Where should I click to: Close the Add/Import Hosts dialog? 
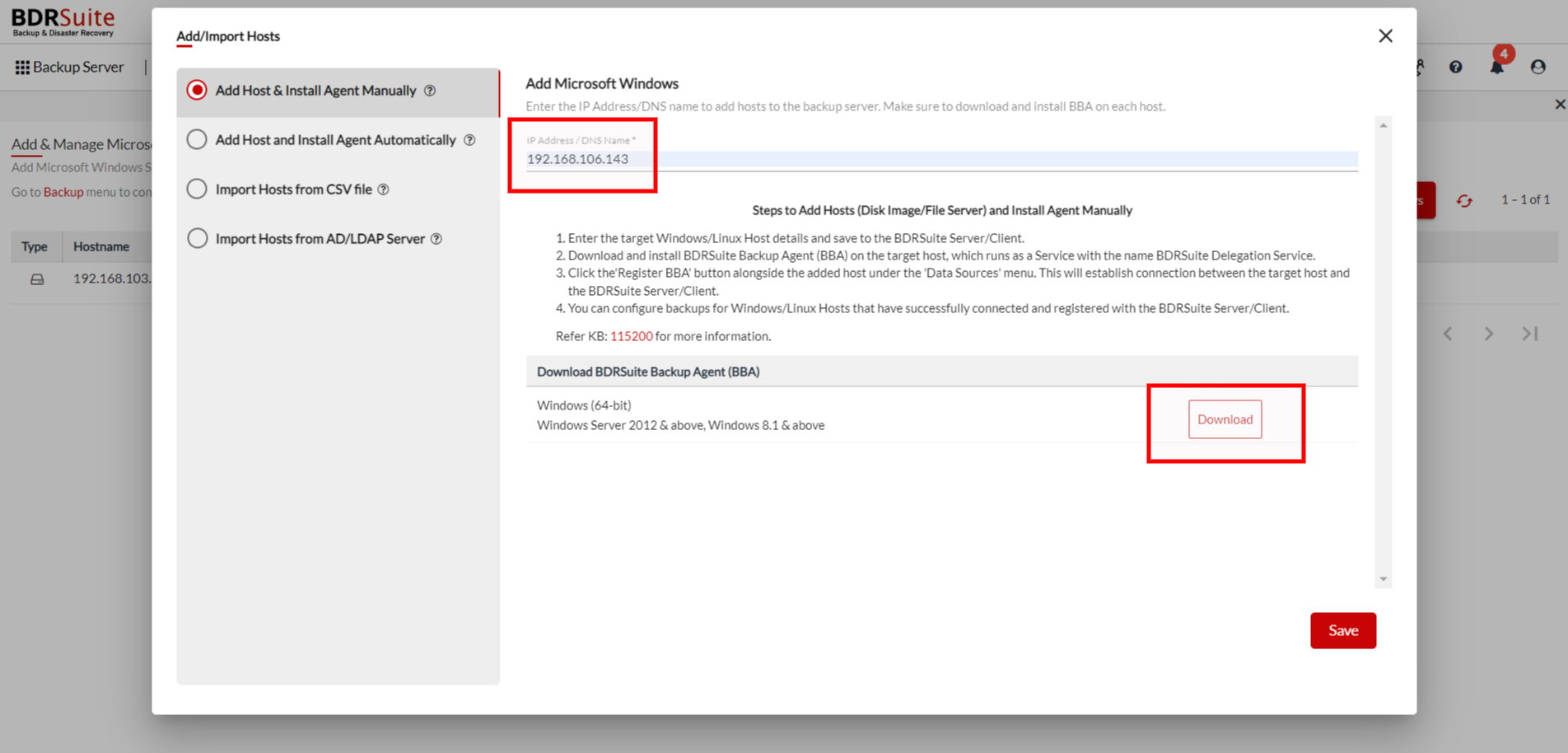1385,35
